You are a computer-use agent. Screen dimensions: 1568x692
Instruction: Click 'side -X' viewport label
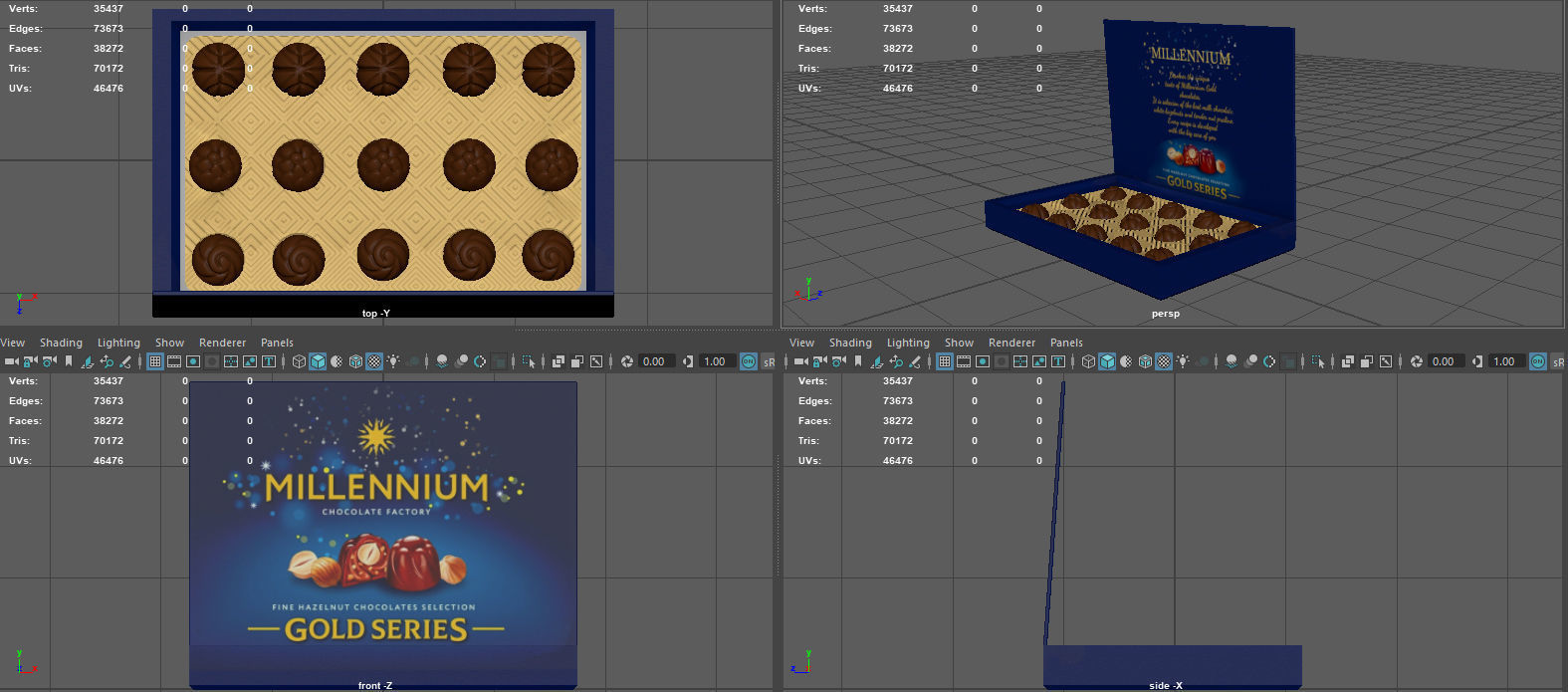click(1165, 685)
